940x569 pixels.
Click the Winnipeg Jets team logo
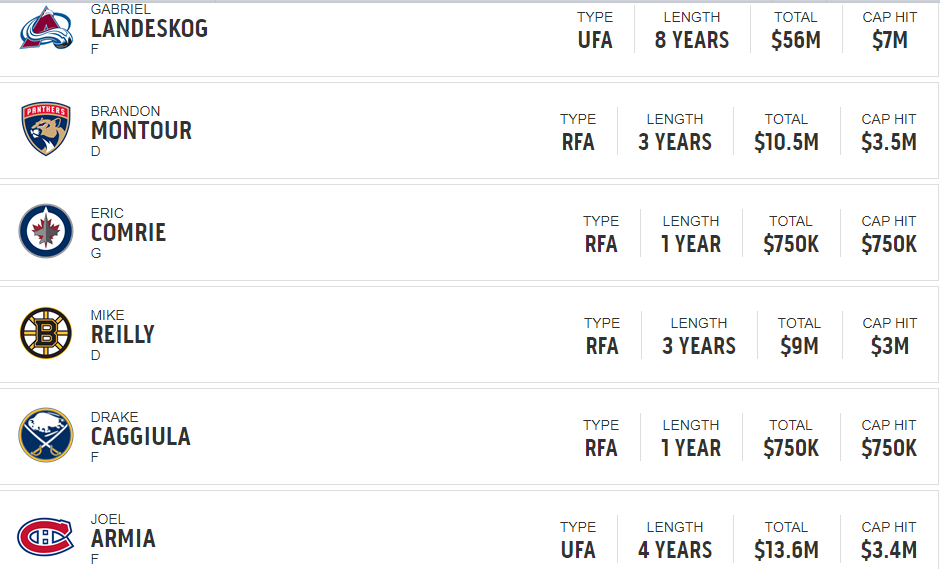46,231
